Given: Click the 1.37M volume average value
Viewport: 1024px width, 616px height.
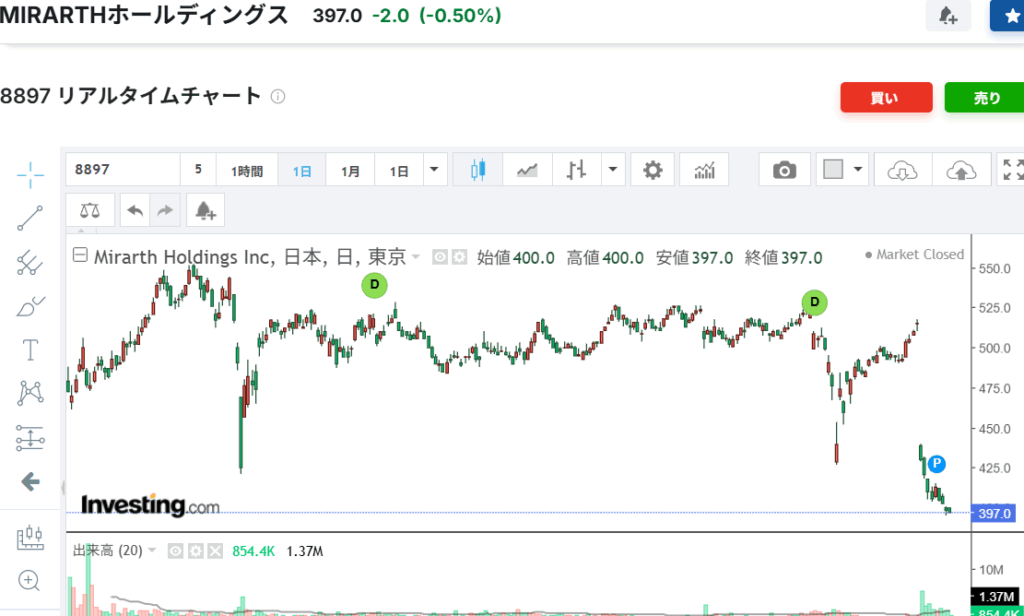Looking at the screenshot, I should [304, 551].
